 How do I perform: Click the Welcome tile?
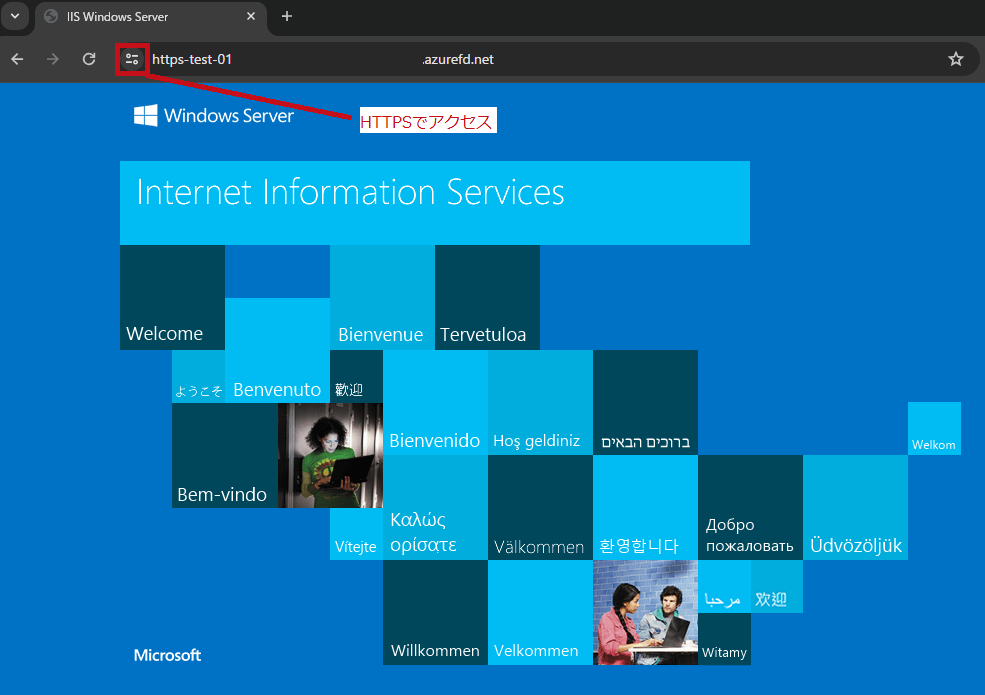[172, 298]
